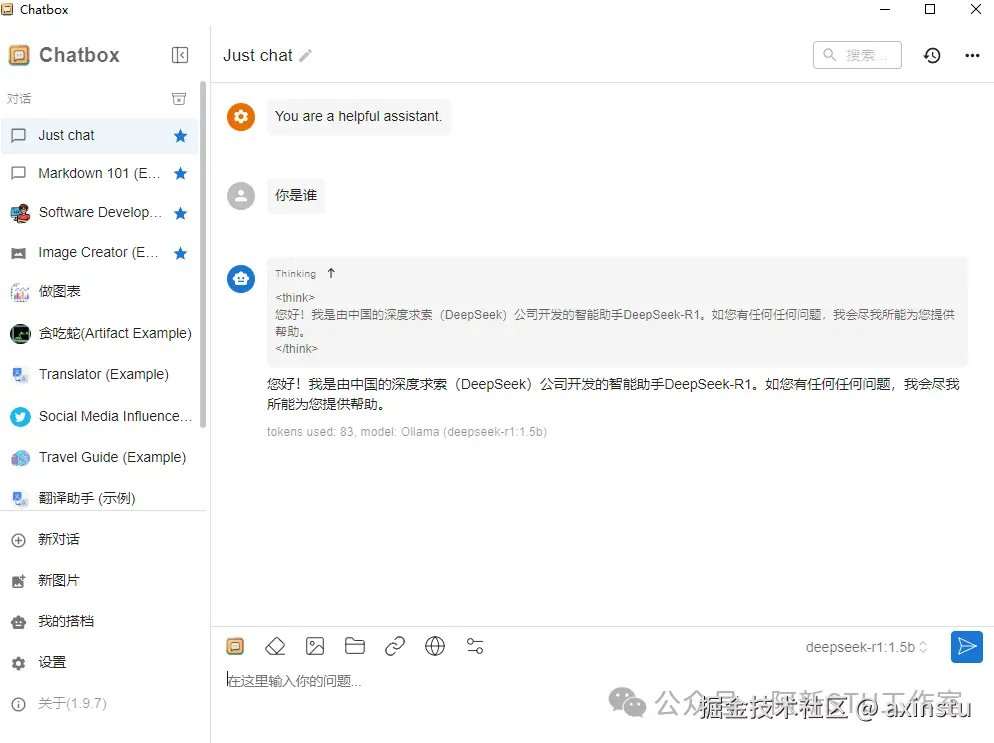
Task: Click the system message 'You are a helpful assistant.'
Action: pyautogui.click(x=359, y=117)
